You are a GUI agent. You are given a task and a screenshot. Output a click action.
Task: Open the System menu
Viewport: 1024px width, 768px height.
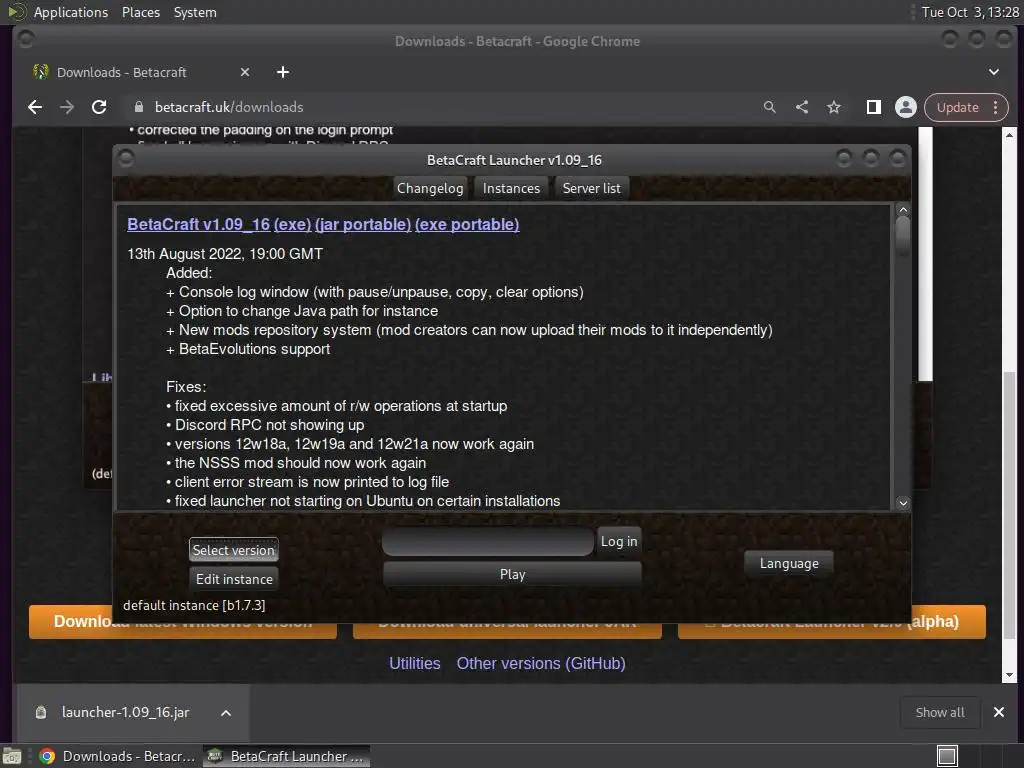(x=195, y=12)
